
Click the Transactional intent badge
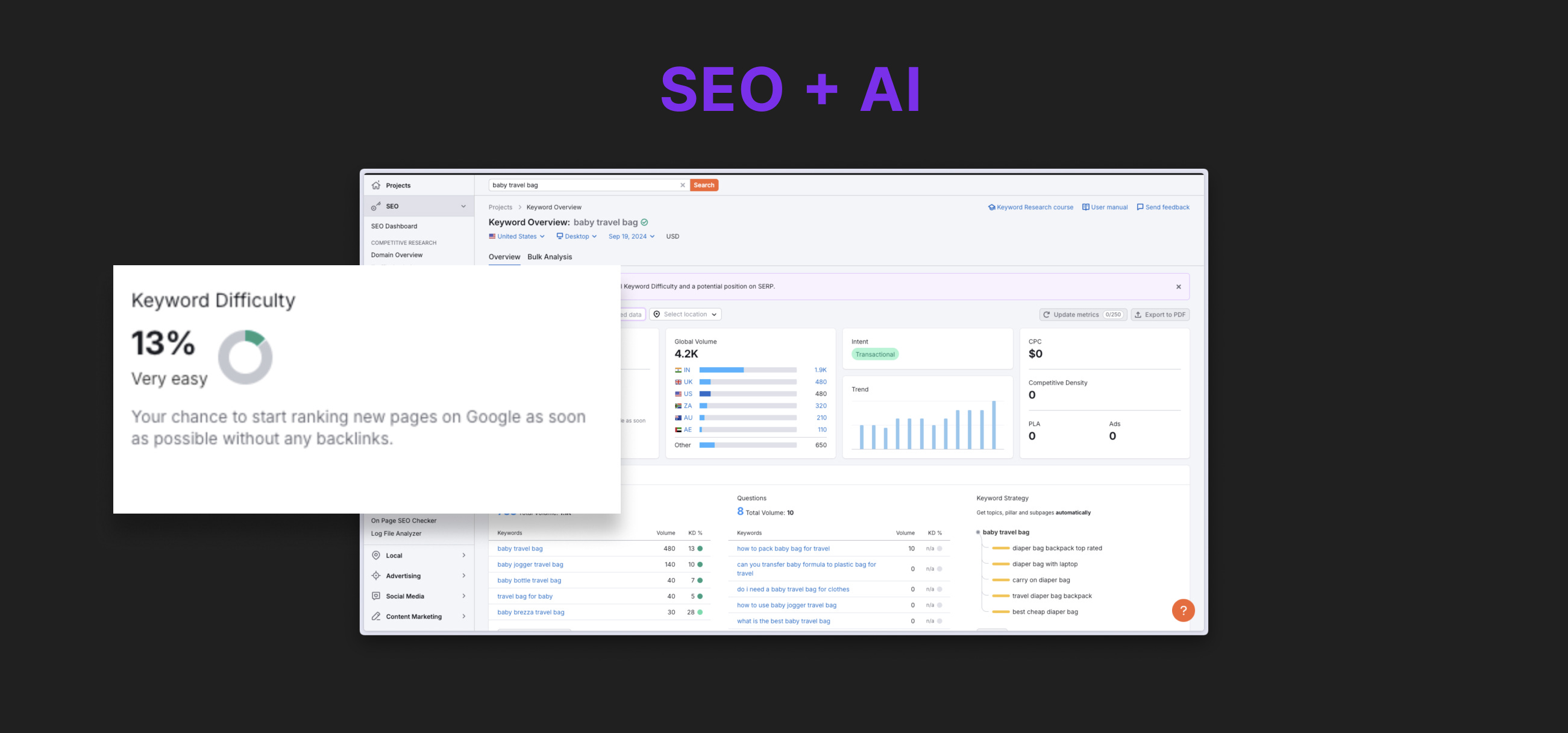tap(875, 354)
